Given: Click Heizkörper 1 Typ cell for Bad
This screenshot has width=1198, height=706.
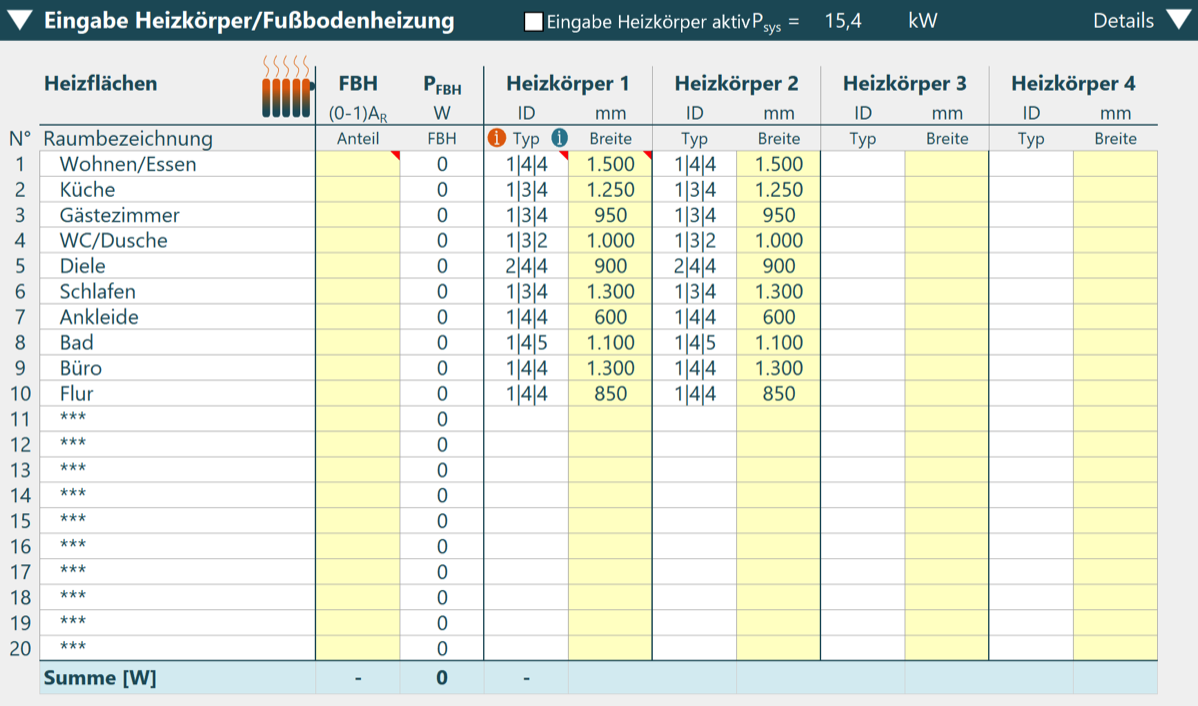Looking at the screenshot, I should tap(526, 342).
